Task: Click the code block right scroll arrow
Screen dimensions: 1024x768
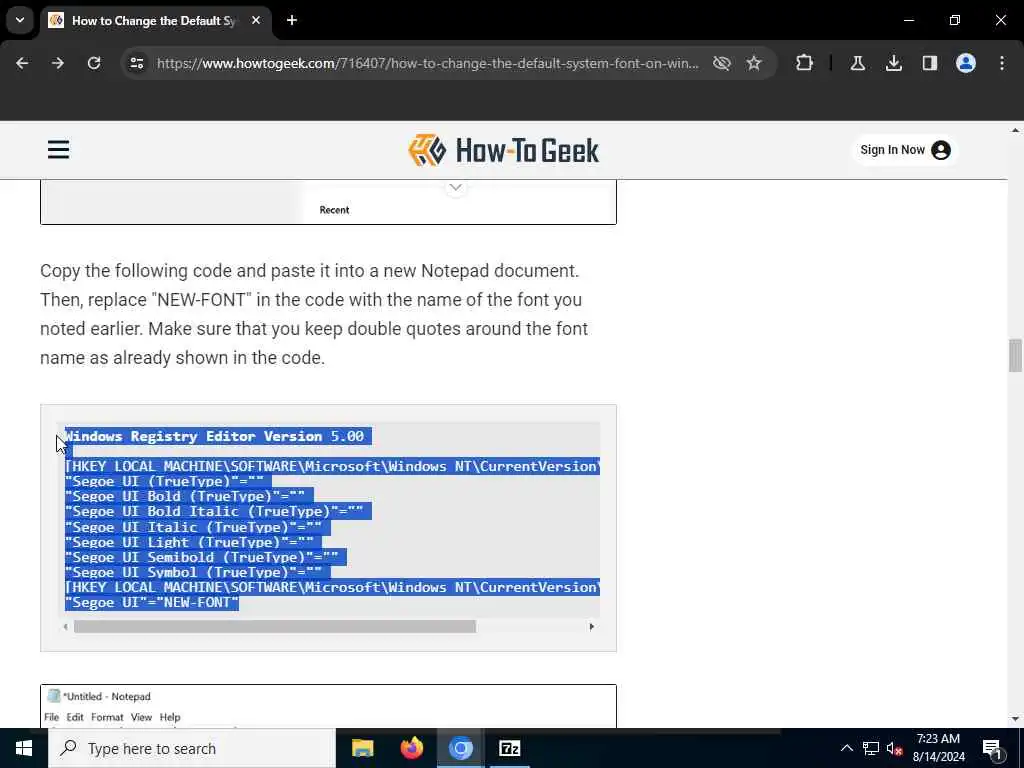Action: coord(592,626)
